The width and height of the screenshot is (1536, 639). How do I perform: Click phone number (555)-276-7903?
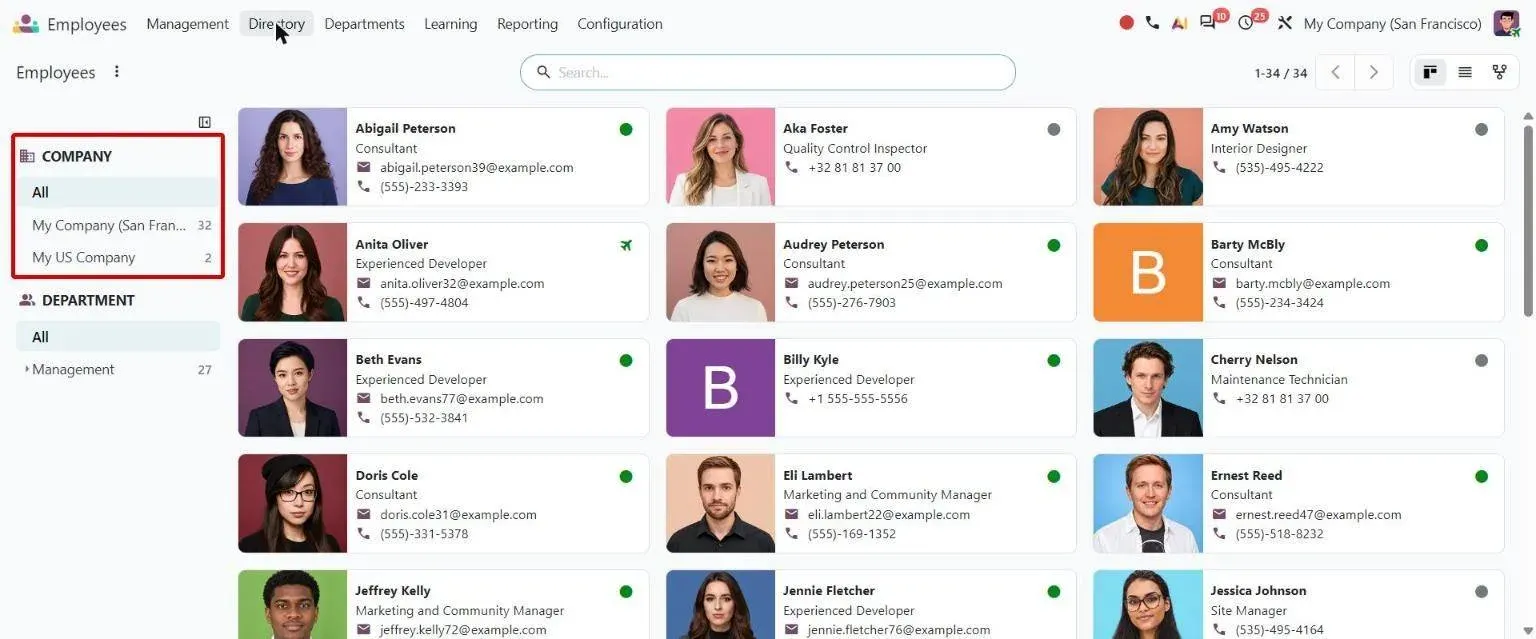[x=852, y=303]
